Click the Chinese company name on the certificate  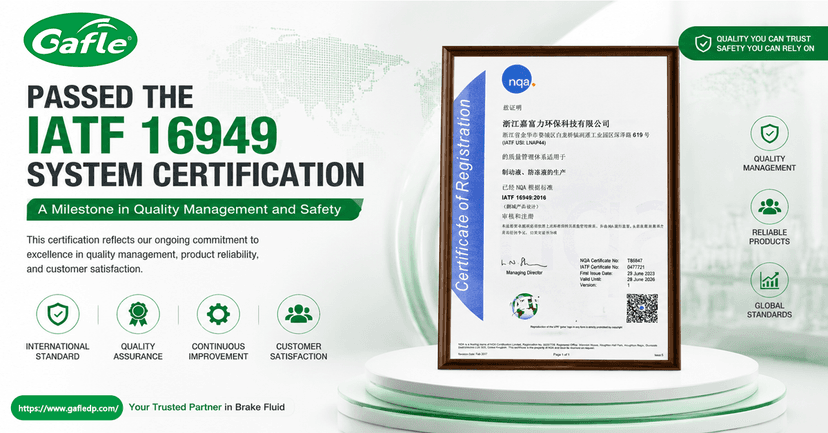click(556, 124)
